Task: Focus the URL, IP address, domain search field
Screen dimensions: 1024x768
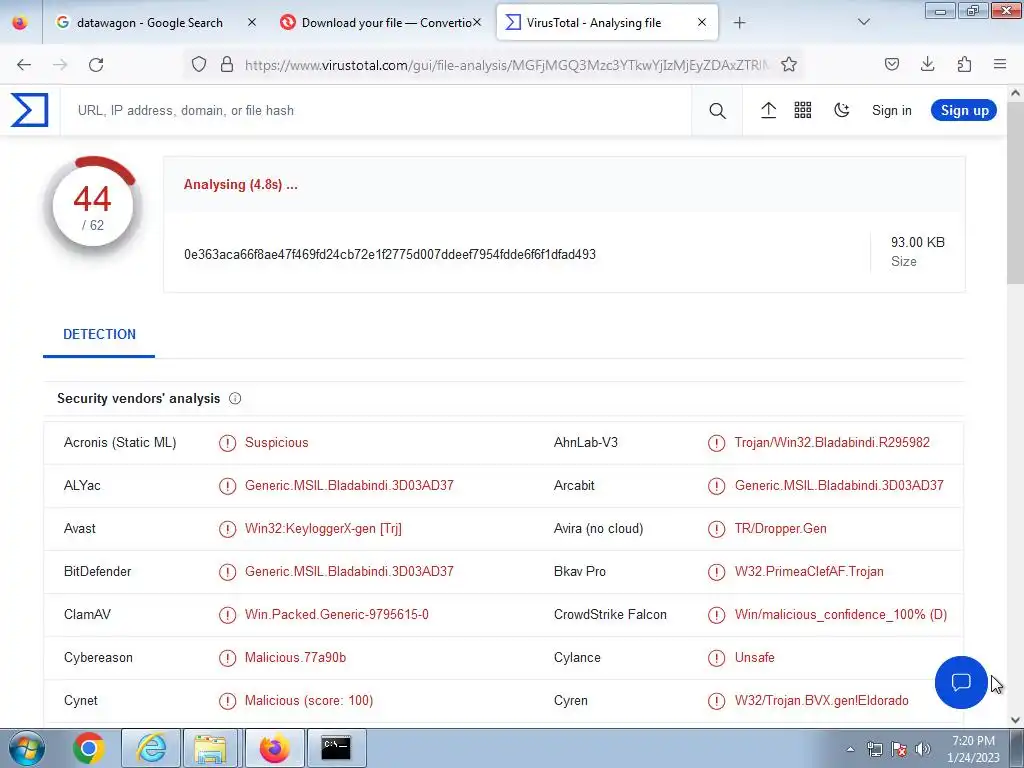Action: (x=376, y=110)
